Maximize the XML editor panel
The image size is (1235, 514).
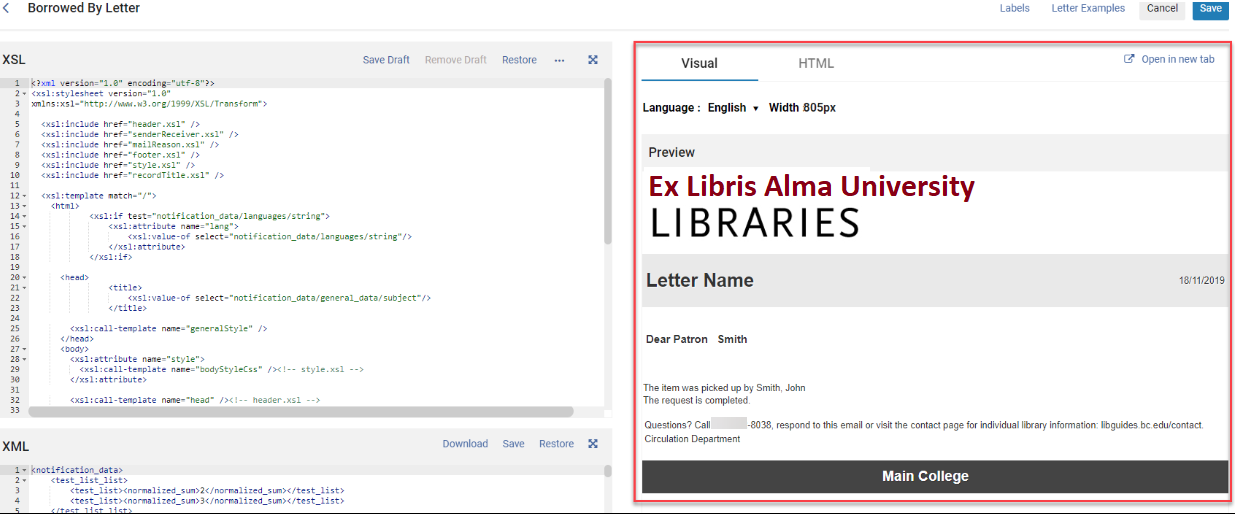tap(593, 444)
